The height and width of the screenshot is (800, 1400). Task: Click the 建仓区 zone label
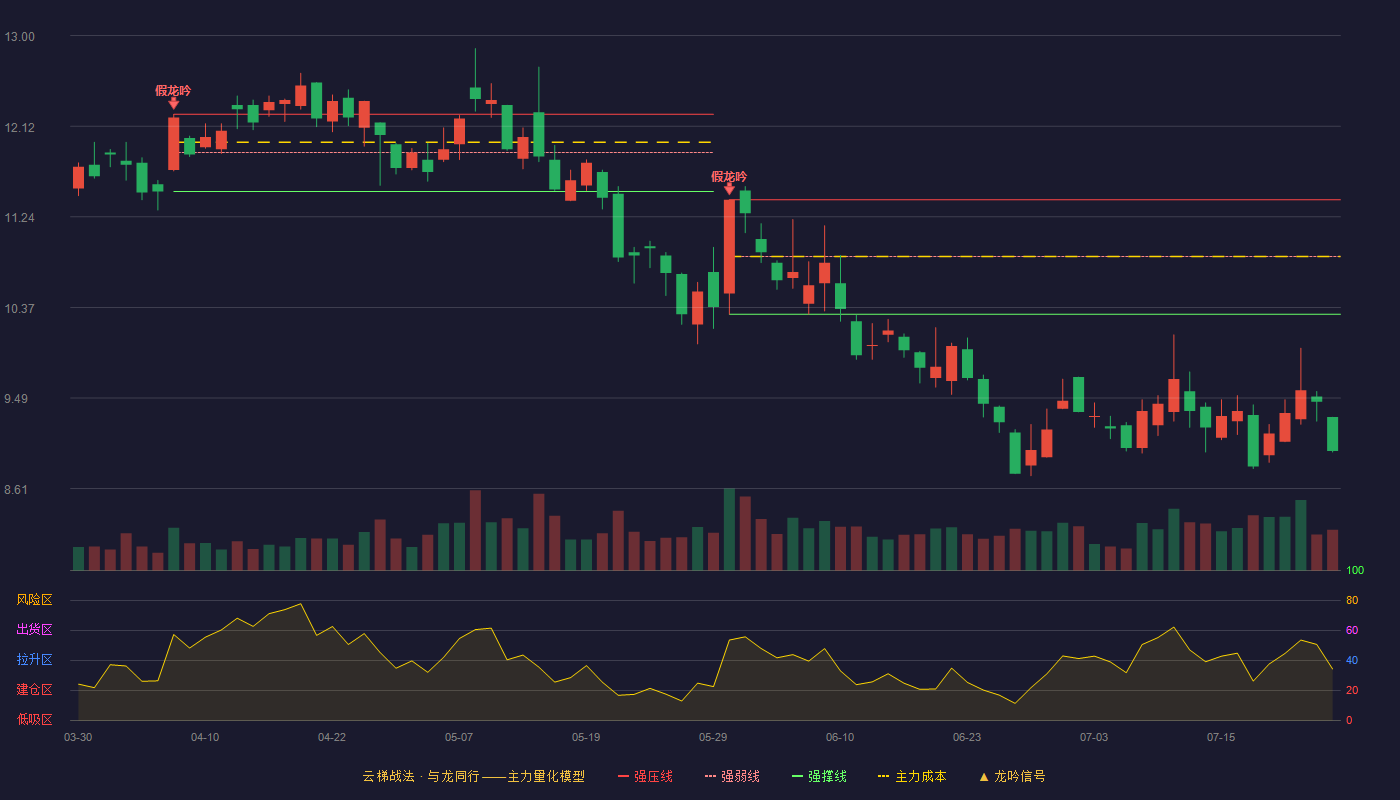[34, 690]
